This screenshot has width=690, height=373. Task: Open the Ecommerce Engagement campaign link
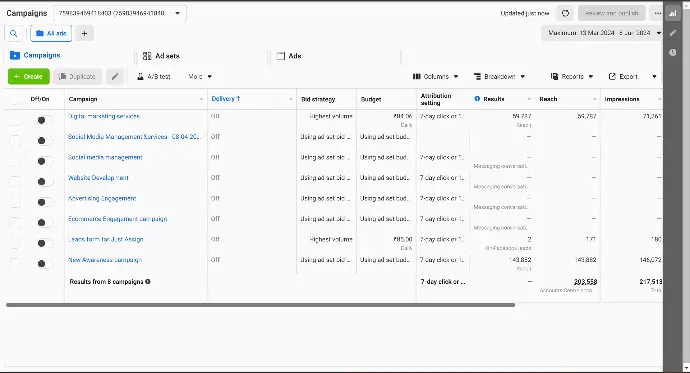pyautogui.click(x=117, y=219)
